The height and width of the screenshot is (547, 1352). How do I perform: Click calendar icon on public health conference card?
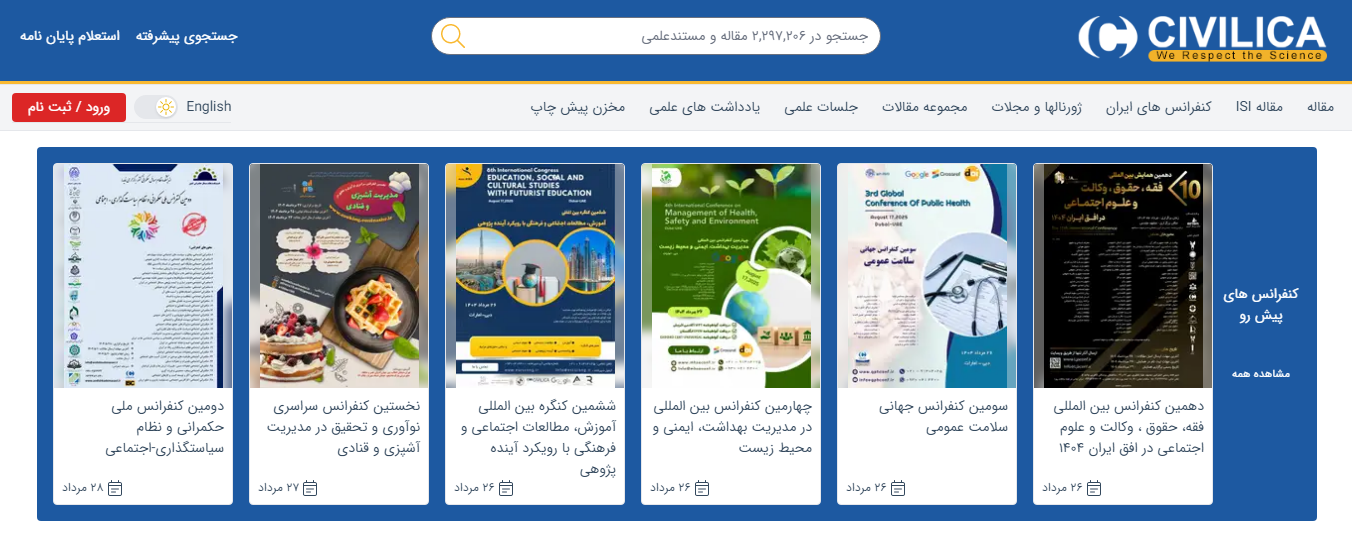click(x=897, y=488)
